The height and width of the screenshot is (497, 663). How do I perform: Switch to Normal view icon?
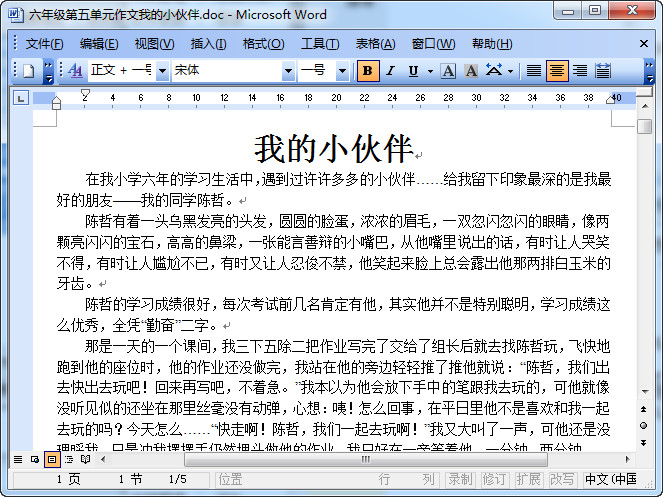click(18, 459)
